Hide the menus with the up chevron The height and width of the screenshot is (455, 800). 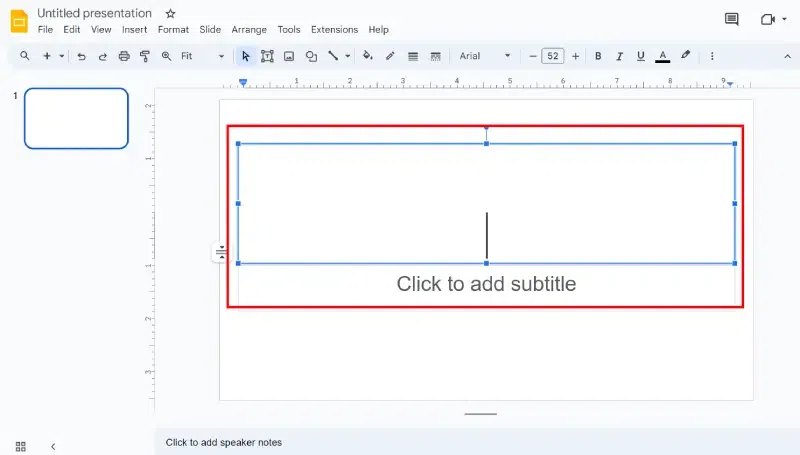click(x=787, y=56)
